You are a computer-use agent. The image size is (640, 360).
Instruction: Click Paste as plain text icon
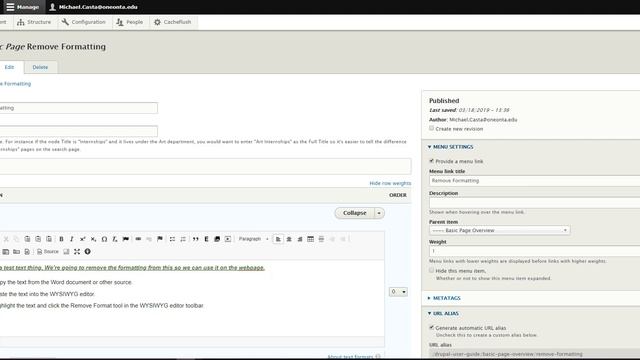coord(38,239)
